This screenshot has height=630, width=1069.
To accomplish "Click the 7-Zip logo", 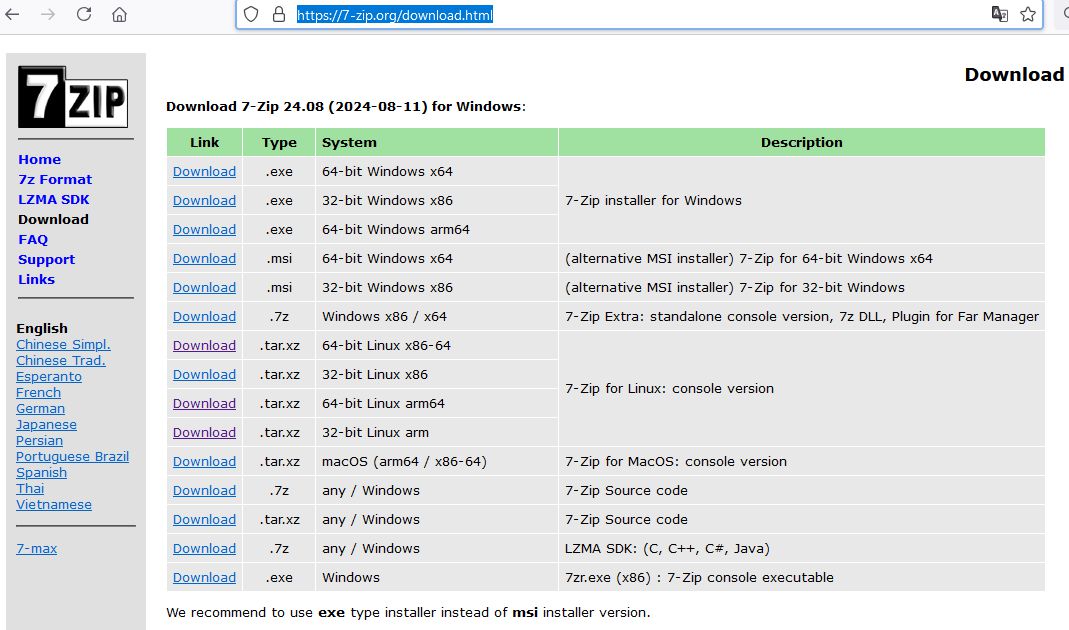I will click(x=73, y=97).
